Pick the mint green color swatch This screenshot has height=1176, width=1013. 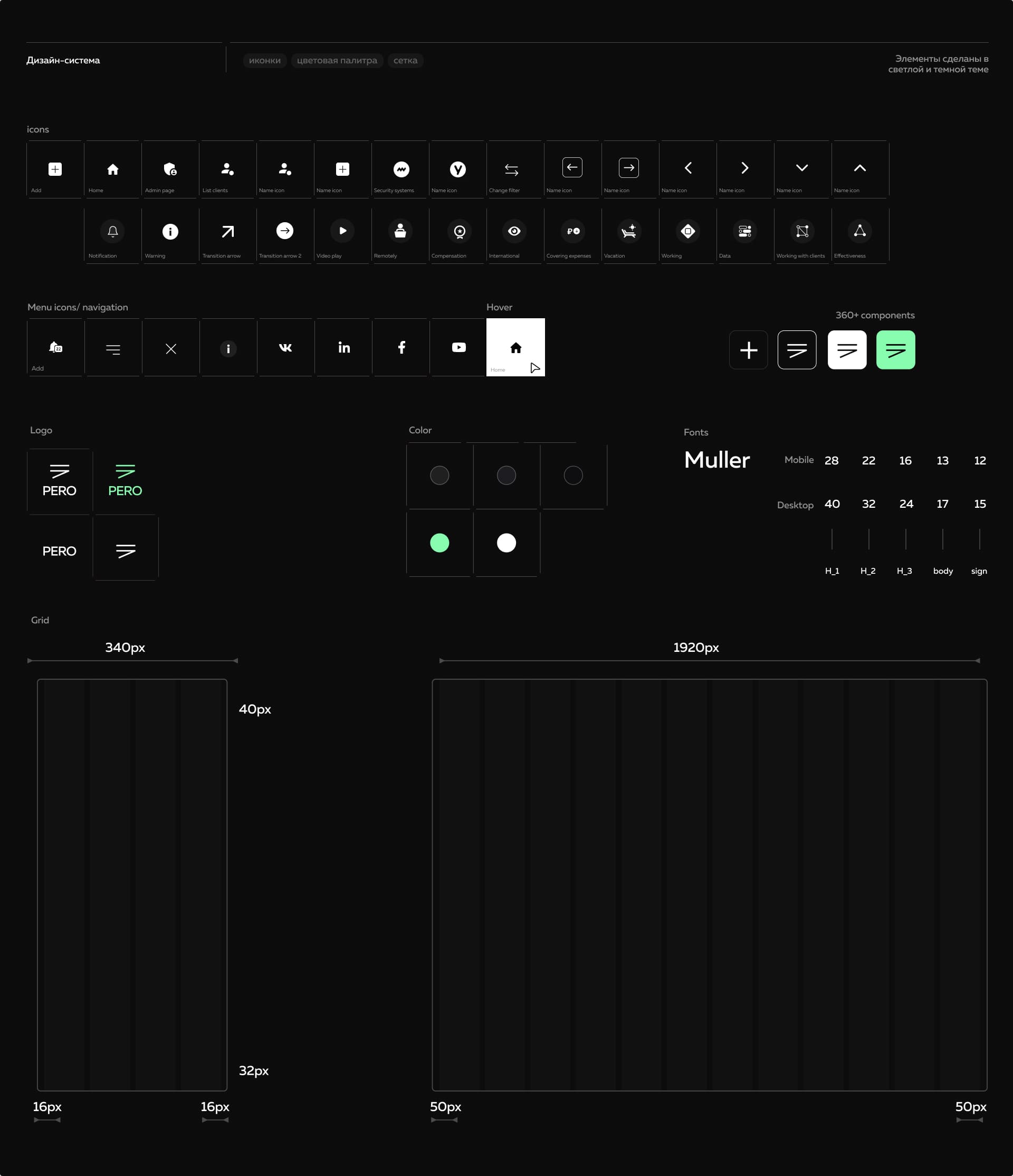tap(439, 543)
